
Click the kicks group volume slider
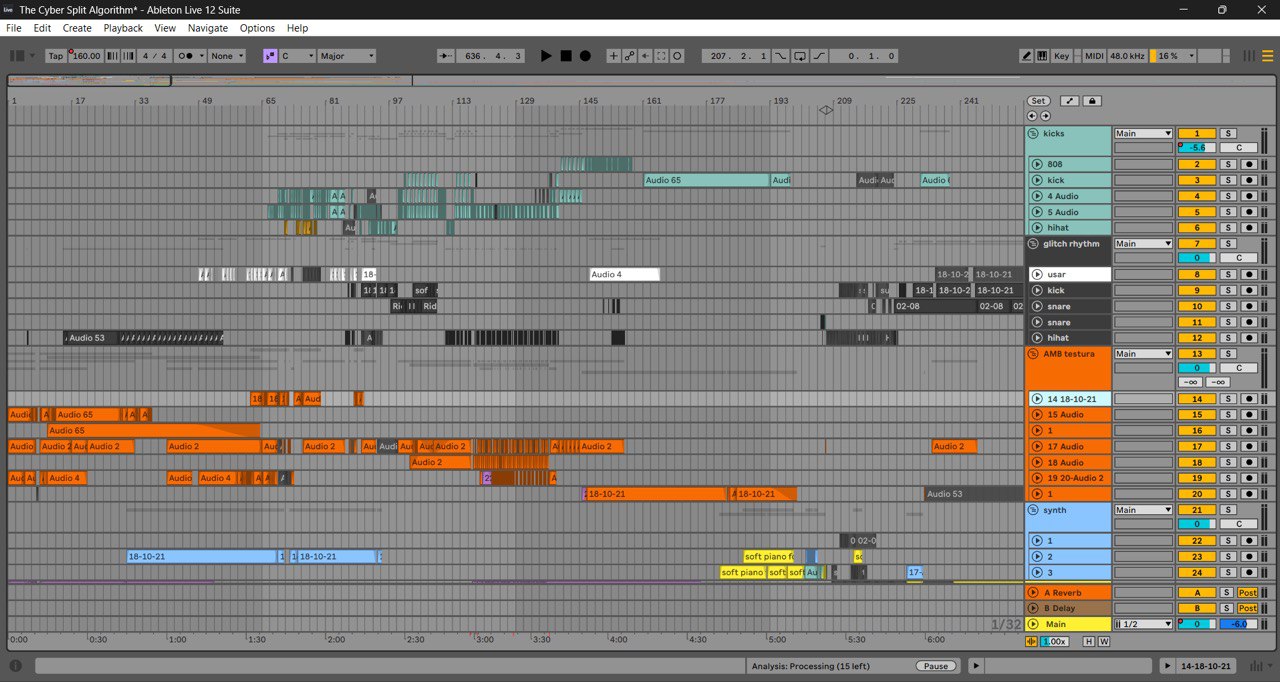click(1196, 148)
